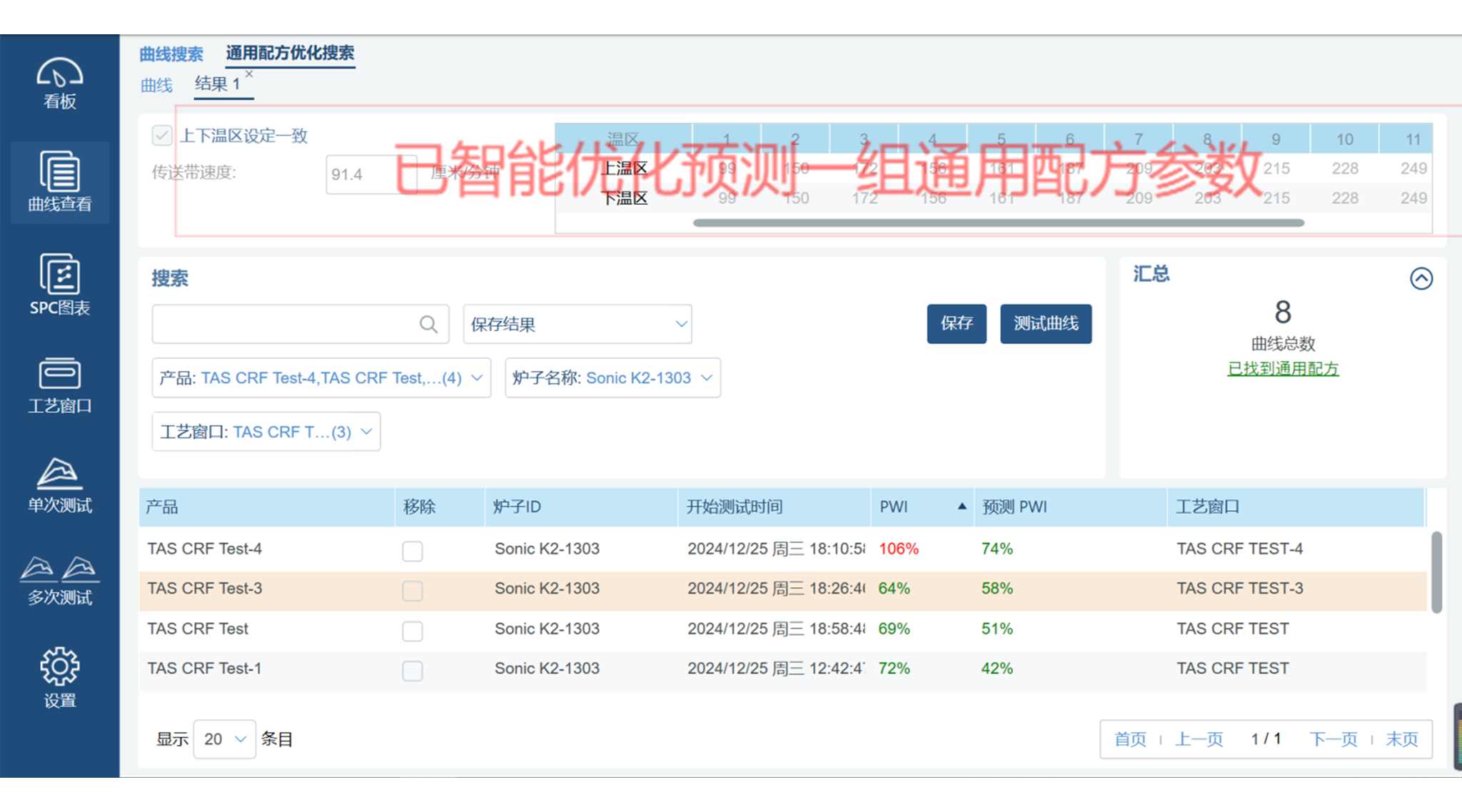1462x812 pixels.
Task: Open the 工艺窗口 sidebar icon
Action: tap(60, 386)
